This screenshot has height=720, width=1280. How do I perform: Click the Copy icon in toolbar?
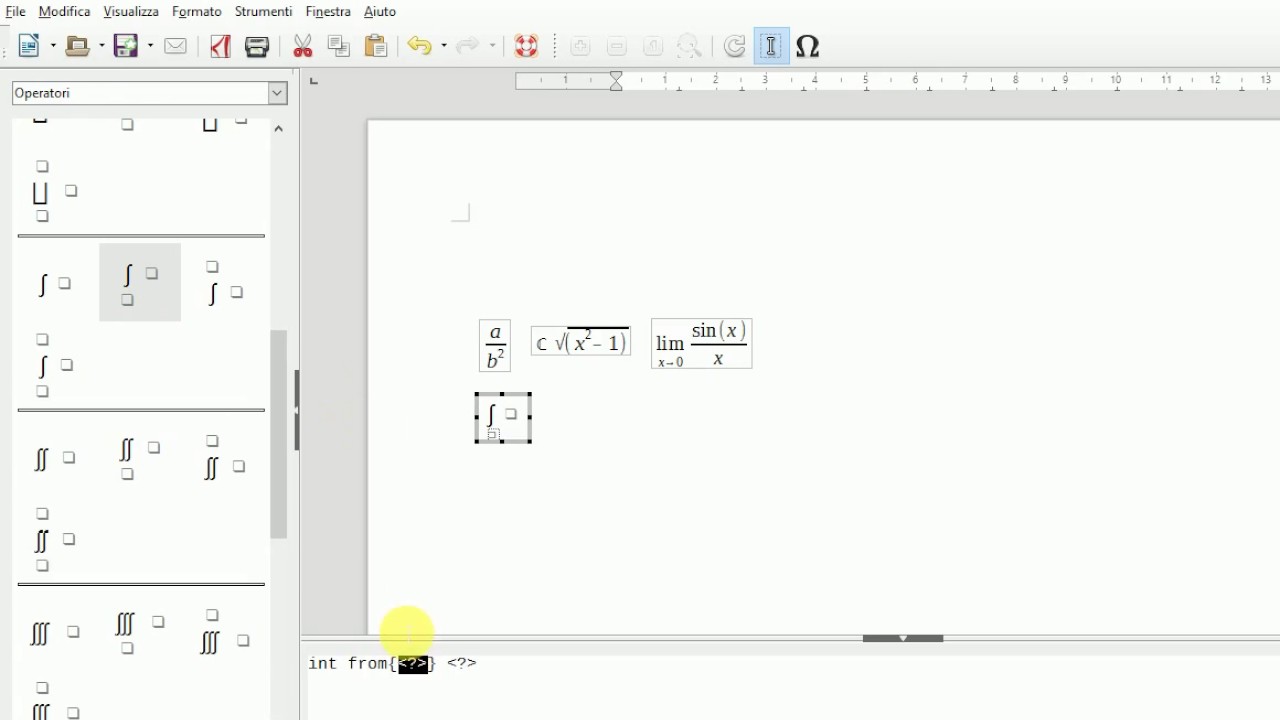point(339,46)
